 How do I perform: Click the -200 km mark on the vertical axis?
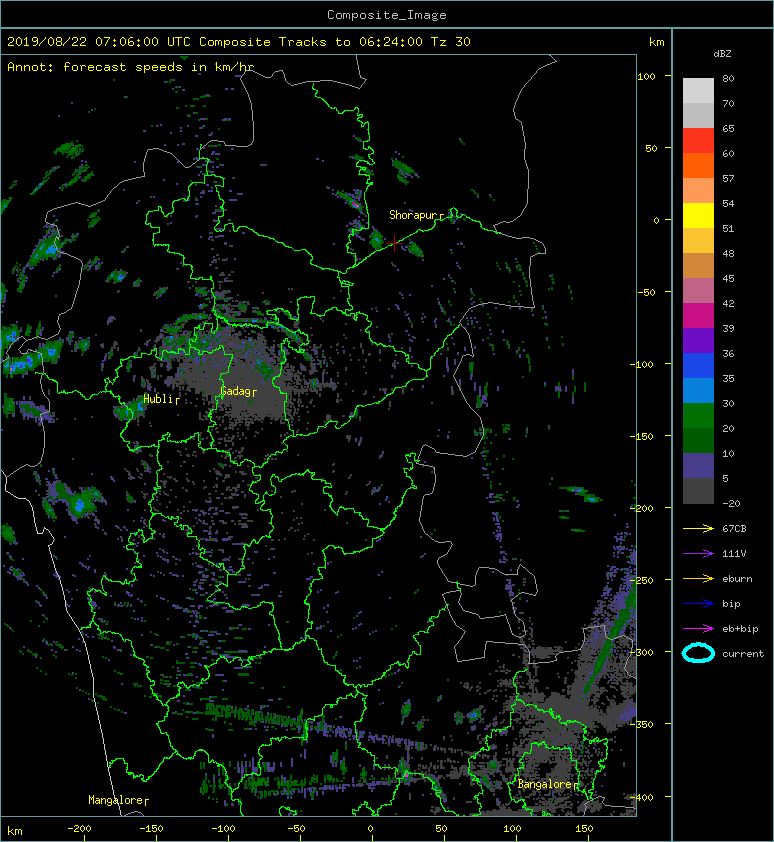pyautogui.click(x=642, y=508)
